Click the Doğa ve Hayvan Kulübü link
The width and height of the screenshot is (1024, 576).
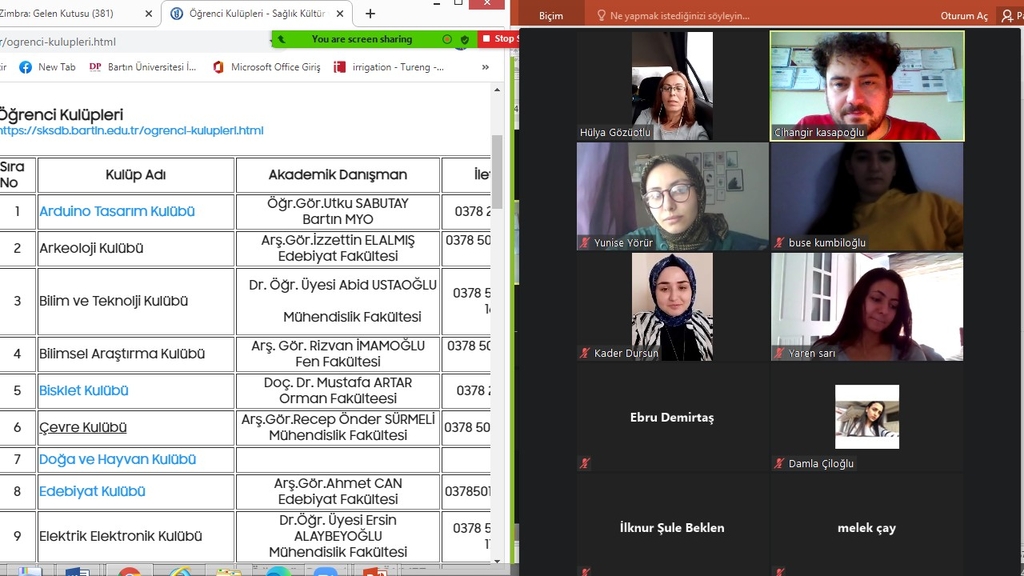coord(117,459)
